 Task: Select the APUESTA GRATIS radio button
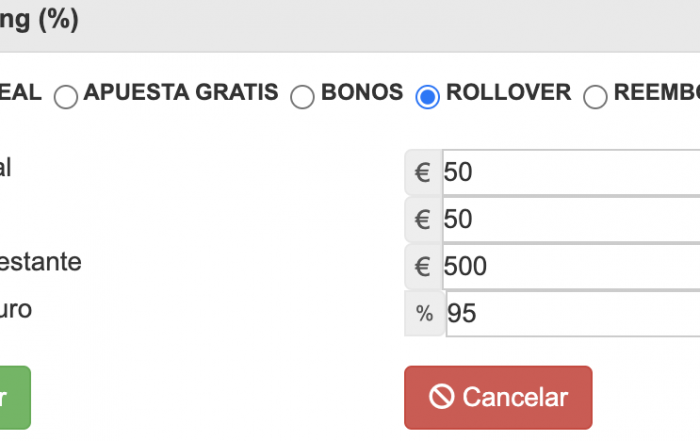click(x=66, y=96)
